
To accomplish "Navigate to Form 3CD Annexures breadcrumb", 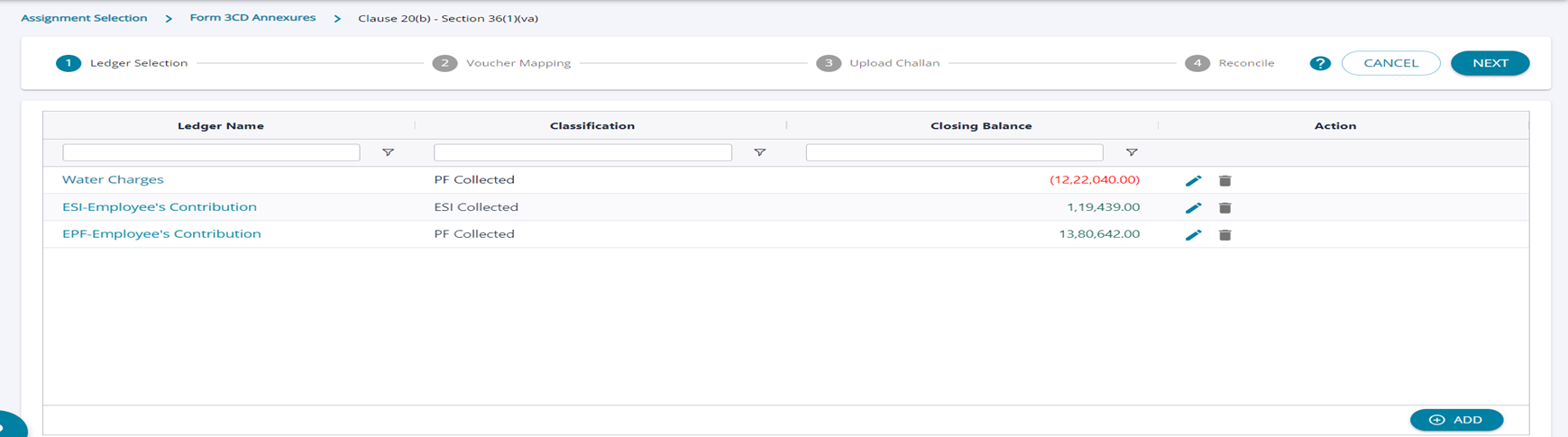I will (252, 18).
